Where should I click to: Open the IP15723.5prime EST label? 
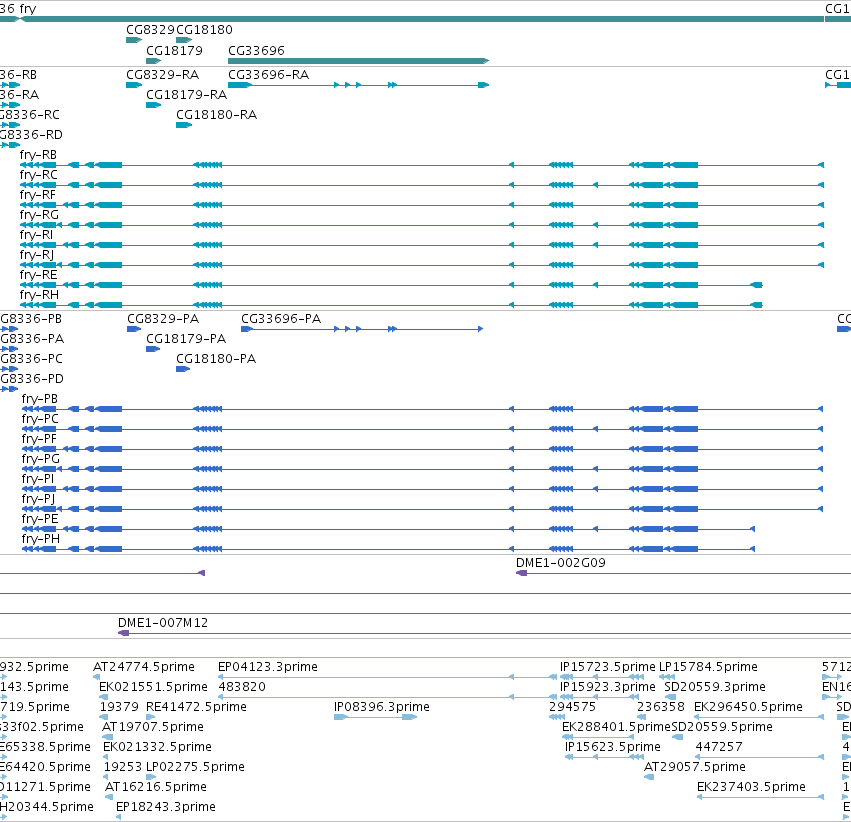pos(607,667)
